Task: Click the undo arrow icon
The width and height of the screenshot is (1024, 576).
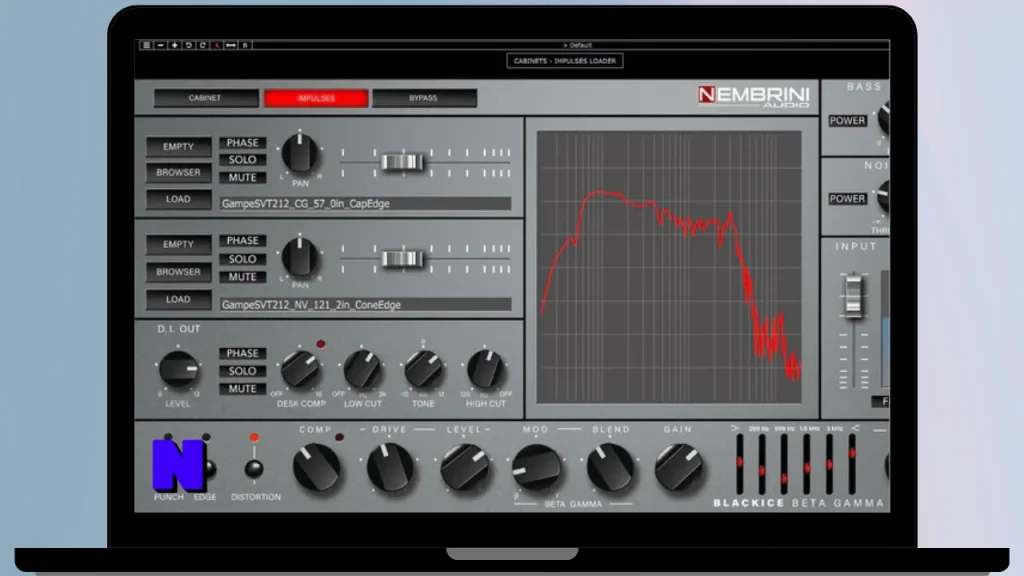Action: [189, 45]
